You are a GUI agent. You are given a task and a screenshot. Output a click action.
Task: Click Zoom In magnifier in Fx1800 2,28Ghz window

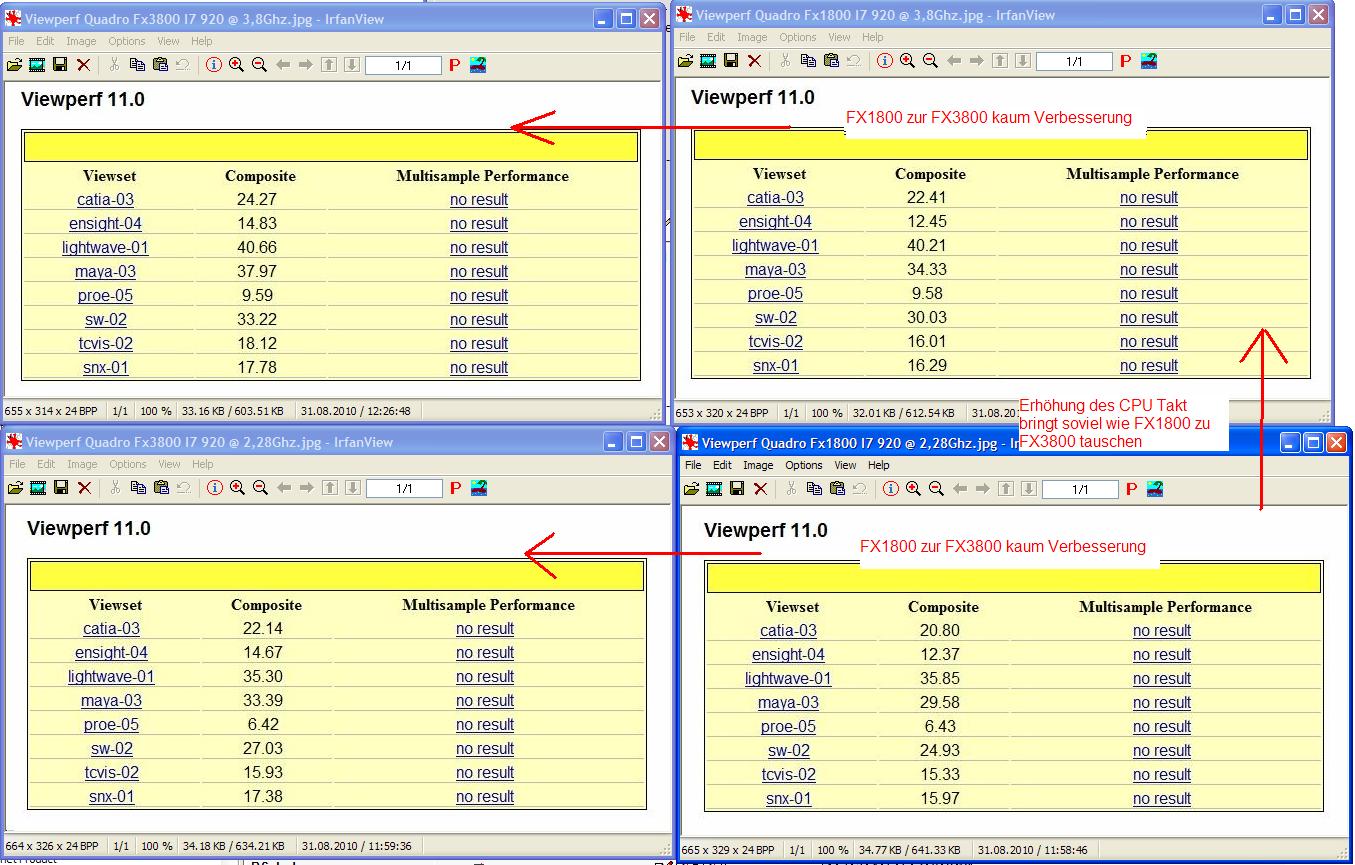tap(913, 489)
